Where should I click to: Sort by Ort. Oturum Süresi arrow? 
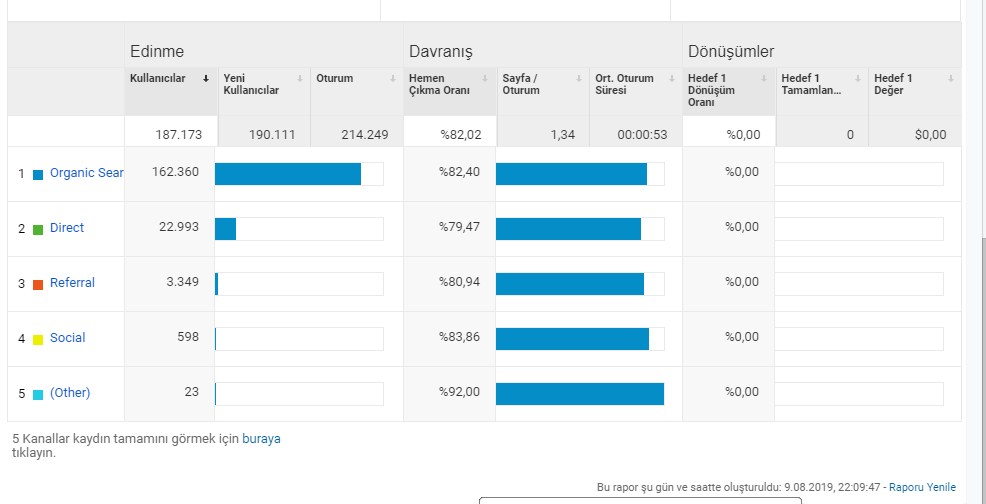671,79
